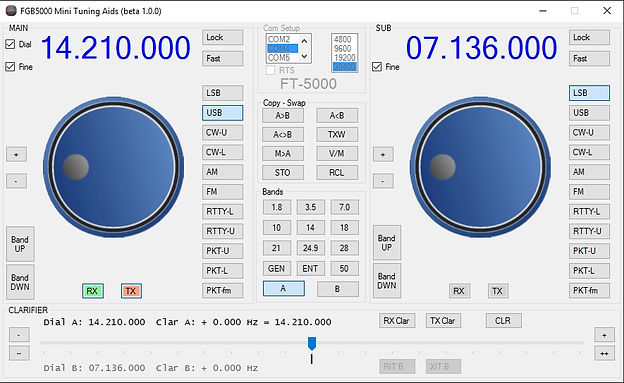The width and height of the screenshot is (624, 383).
Task: Select USB mode on MAIN
Action: (x=222, y=113)
